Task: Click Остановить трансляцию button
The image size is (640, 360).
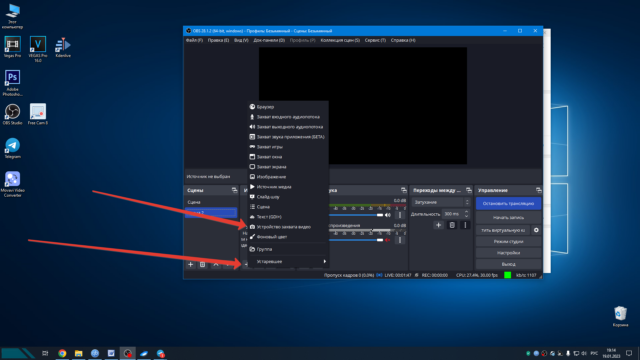Action: 508,203
